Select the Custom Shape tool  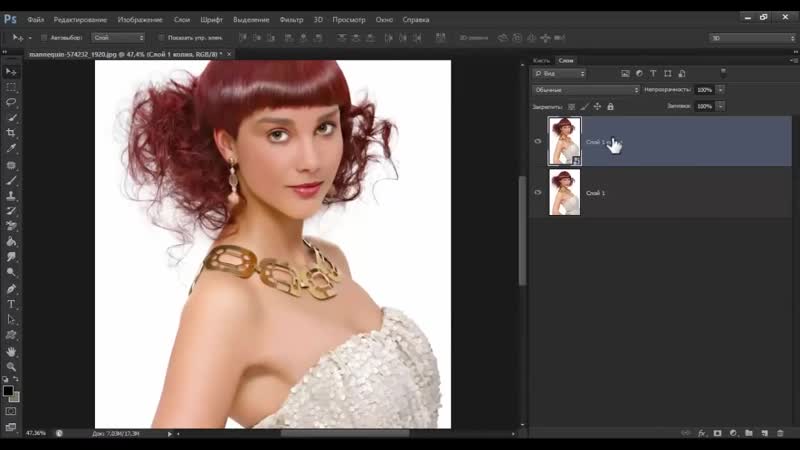[11, 335]
